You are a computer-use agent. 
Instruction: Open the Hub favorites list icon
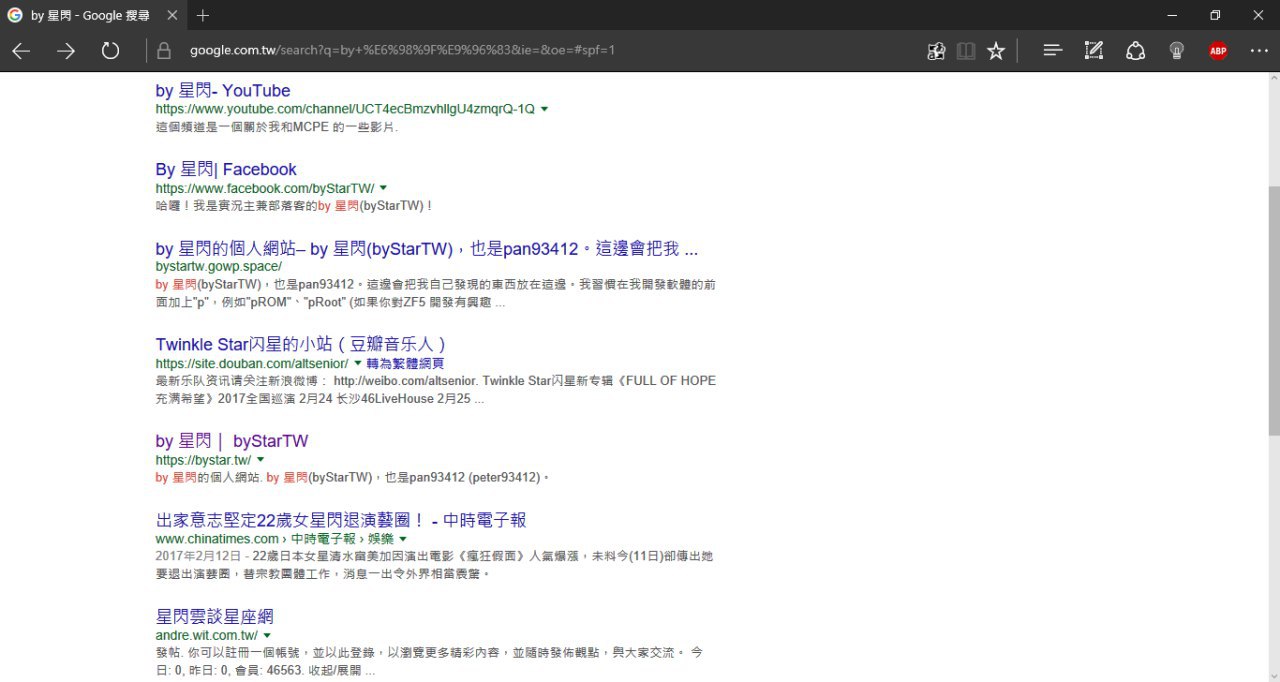[1052, 51]
